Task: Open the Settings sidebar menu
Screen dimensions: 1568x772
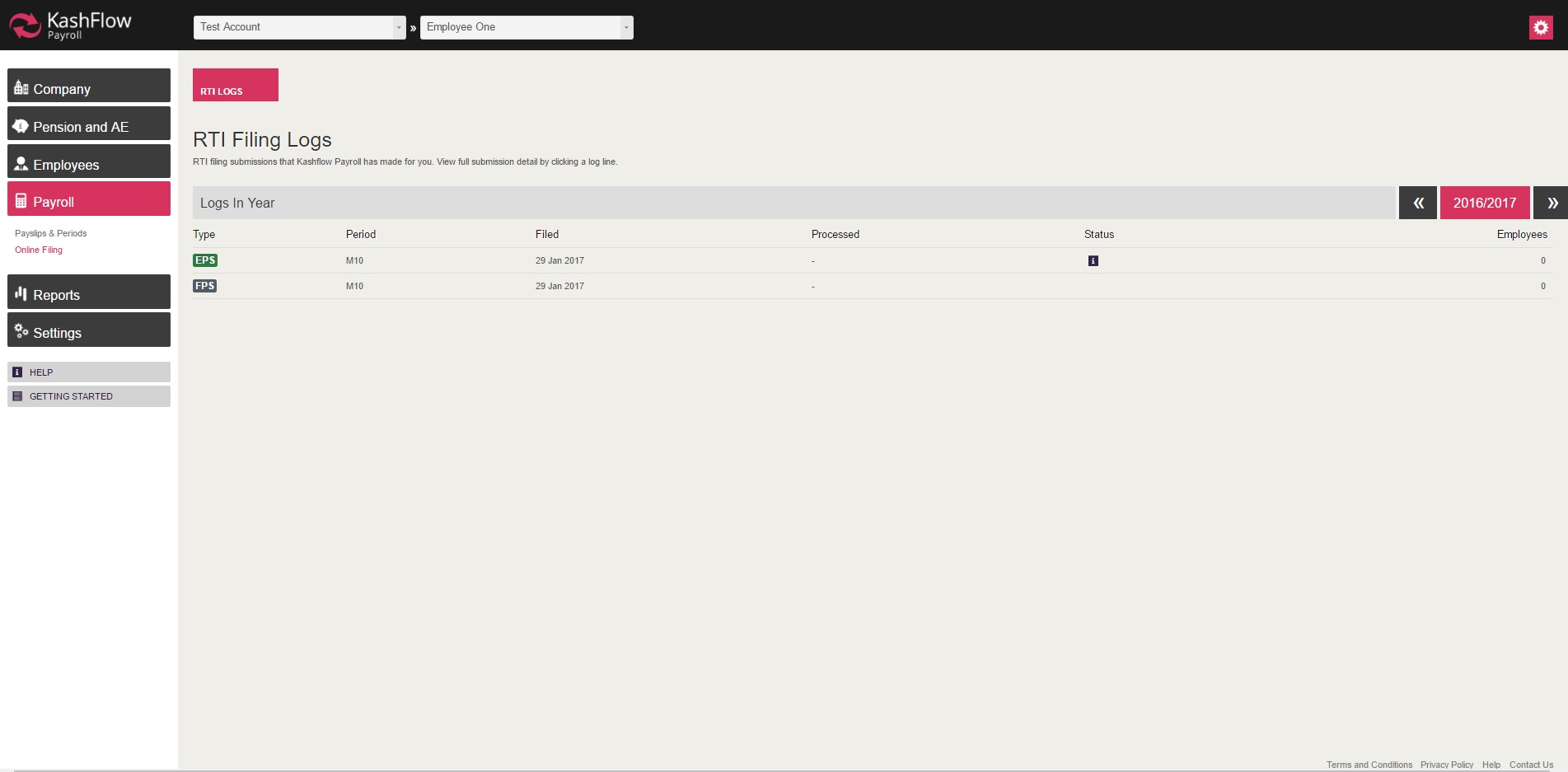Action: [89, 330]
